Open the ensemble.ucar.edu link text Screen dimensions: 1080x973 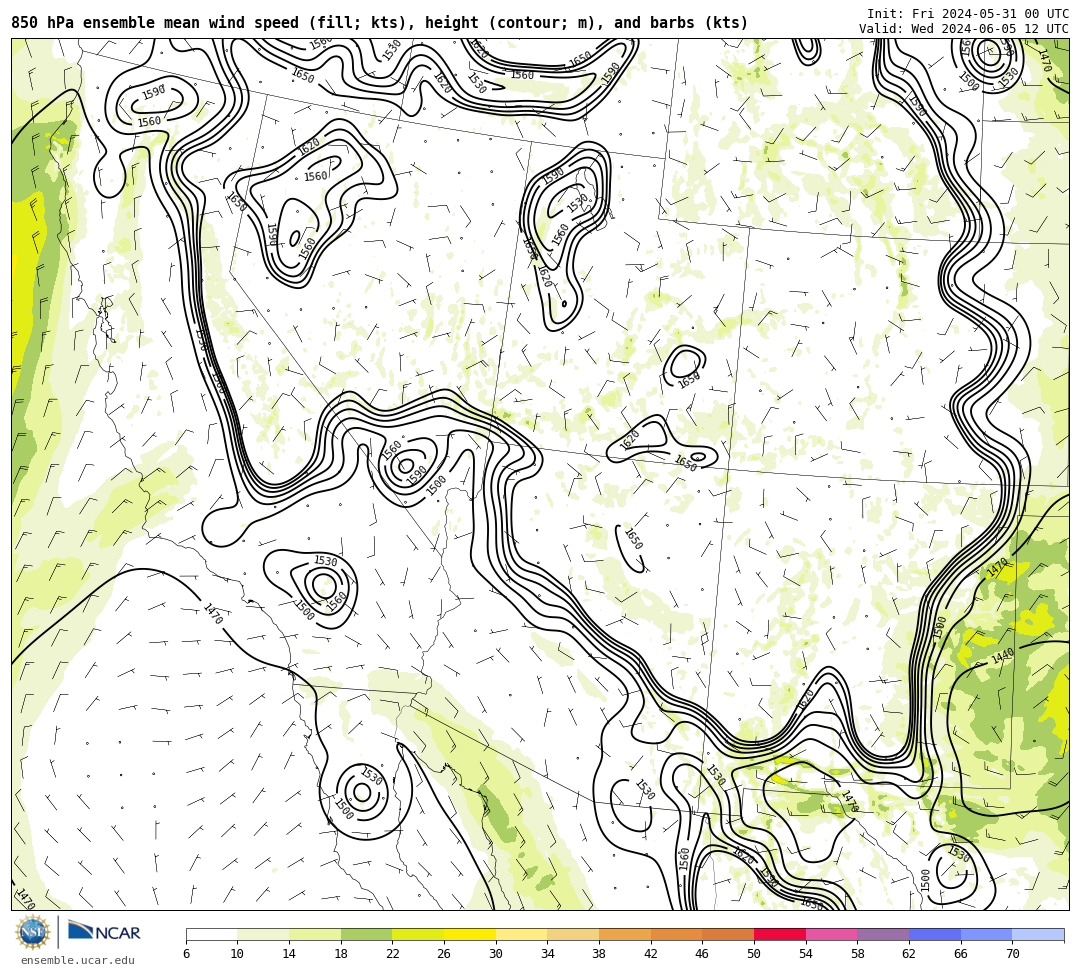click(78, 960)
